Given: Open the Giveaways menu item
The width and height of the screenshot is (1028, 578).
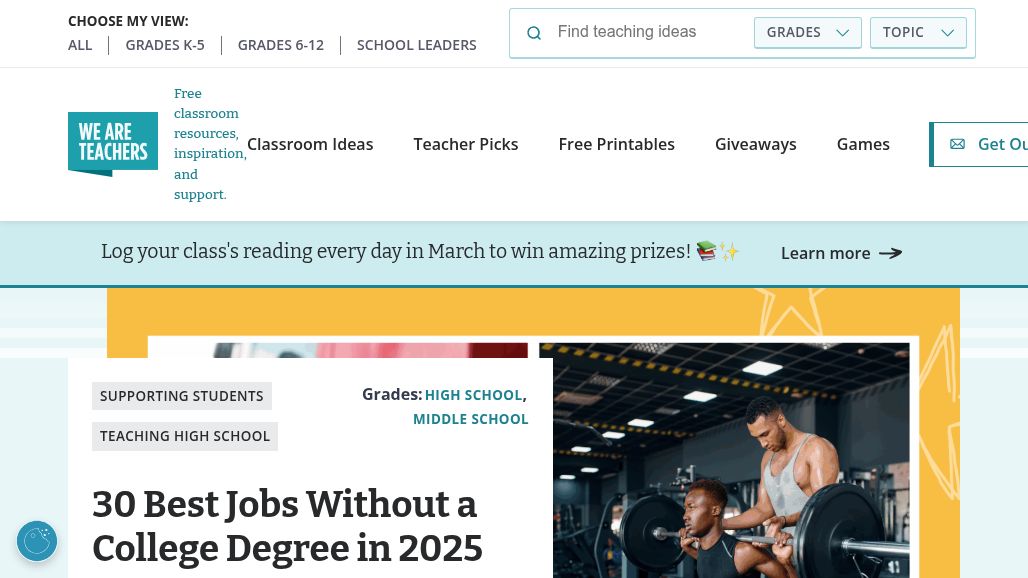Looking at the screenshot, I should [x=756, y=144].
